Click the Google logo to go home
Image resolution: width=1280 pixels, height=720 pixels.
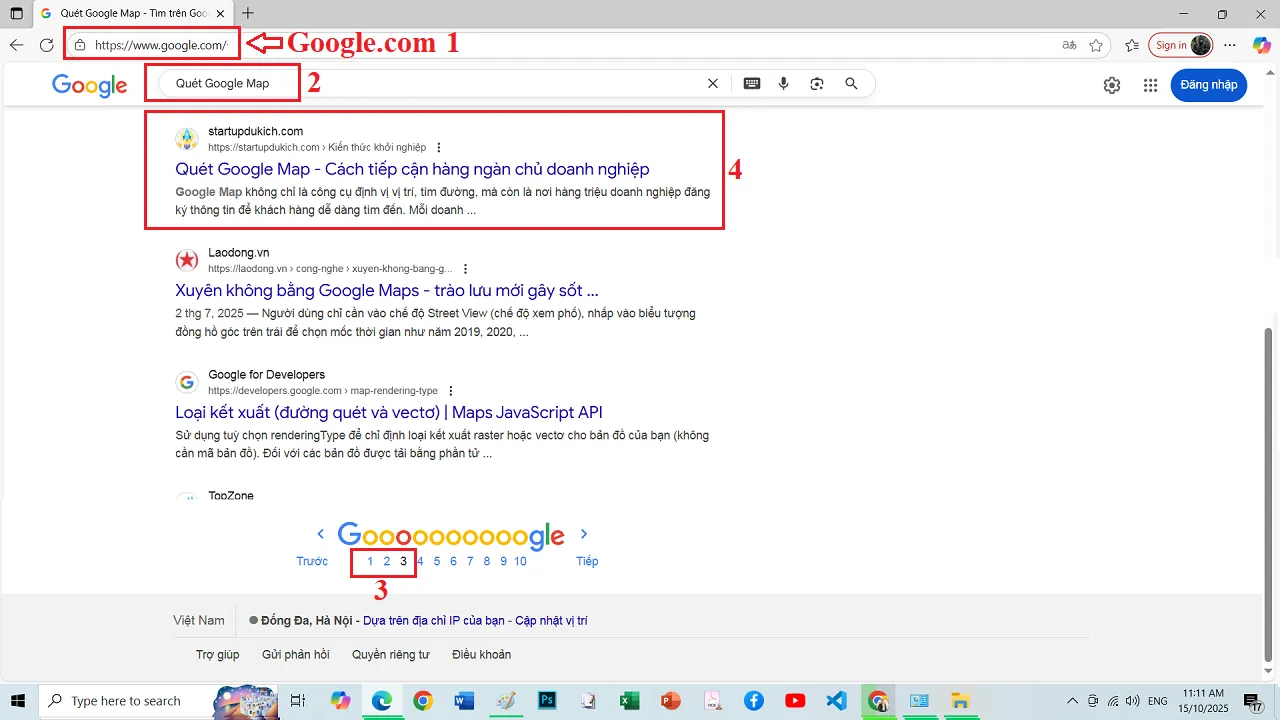90,86
